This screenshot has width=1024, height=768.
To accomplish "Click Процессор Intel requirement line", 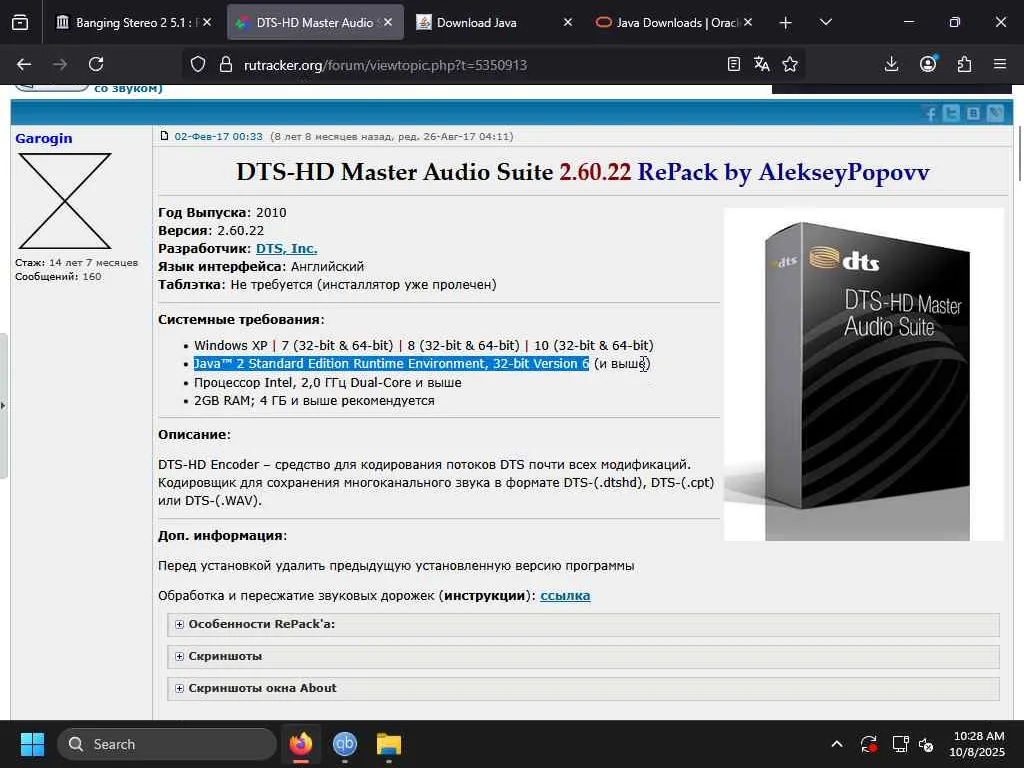I will [x=328, y=383].
